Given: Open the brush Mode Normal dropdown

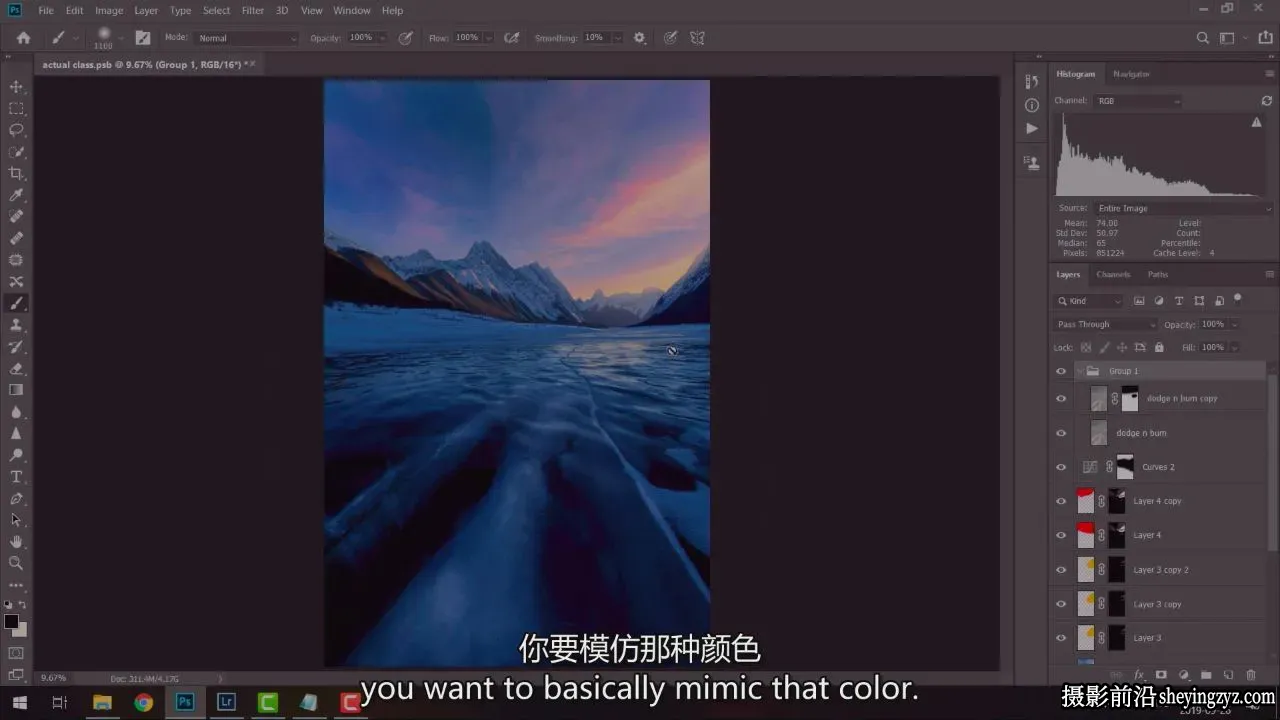Looking at the screenshot, I should 246,38.
